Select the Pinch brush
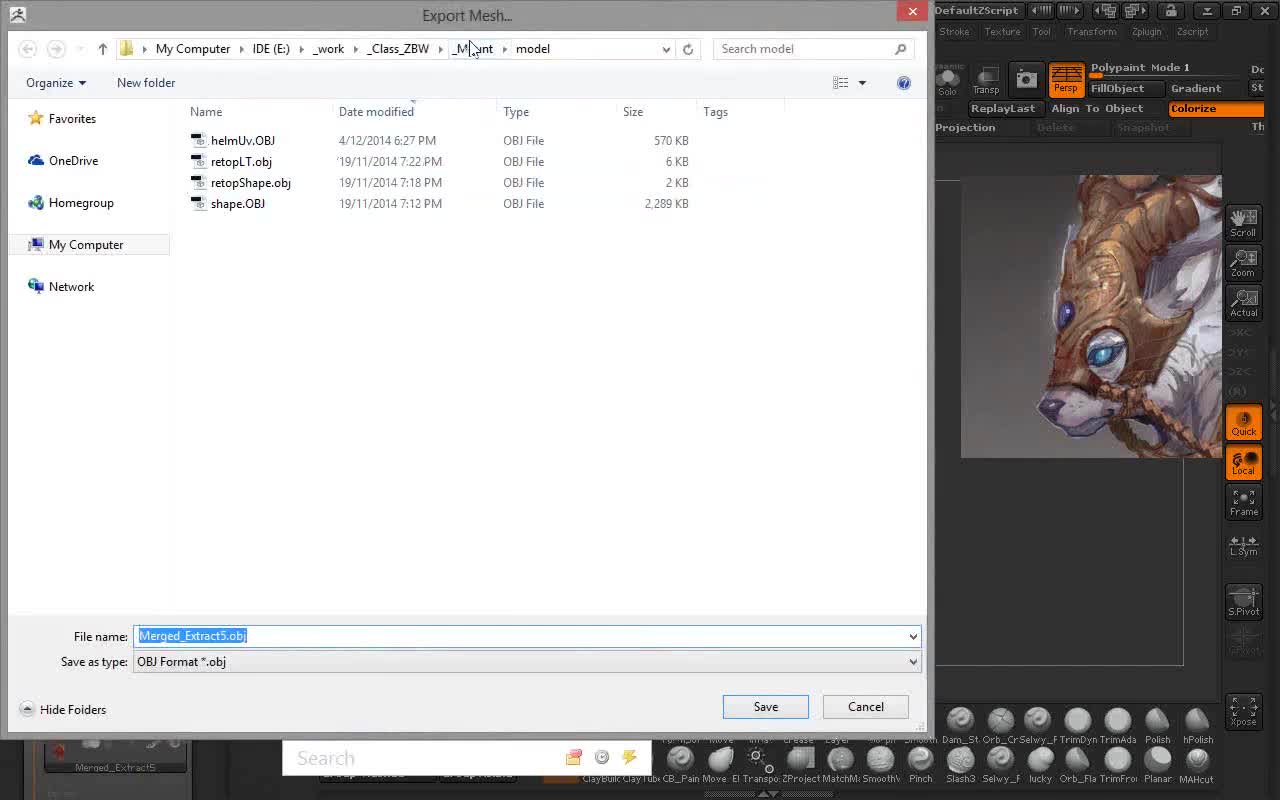 pos(920,766)
